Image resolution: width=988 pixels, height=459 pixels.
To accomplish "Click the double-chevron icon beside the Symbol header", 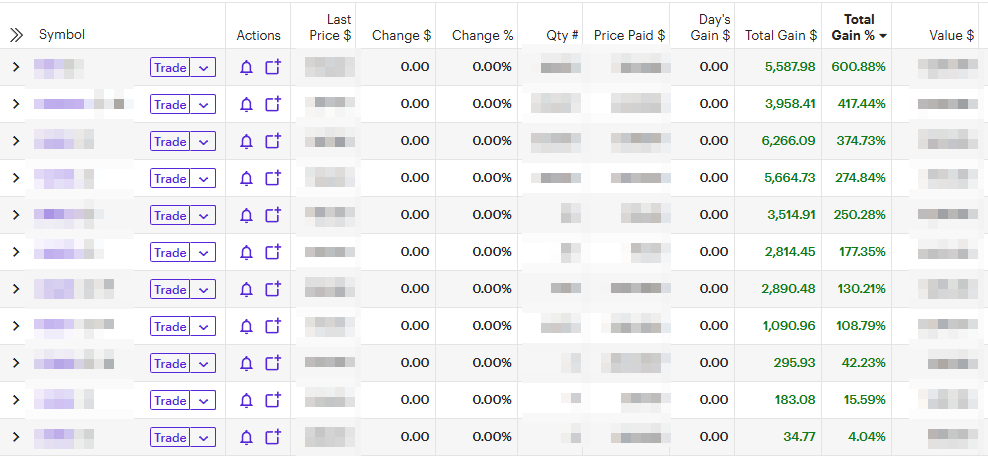I will [16, 35].
